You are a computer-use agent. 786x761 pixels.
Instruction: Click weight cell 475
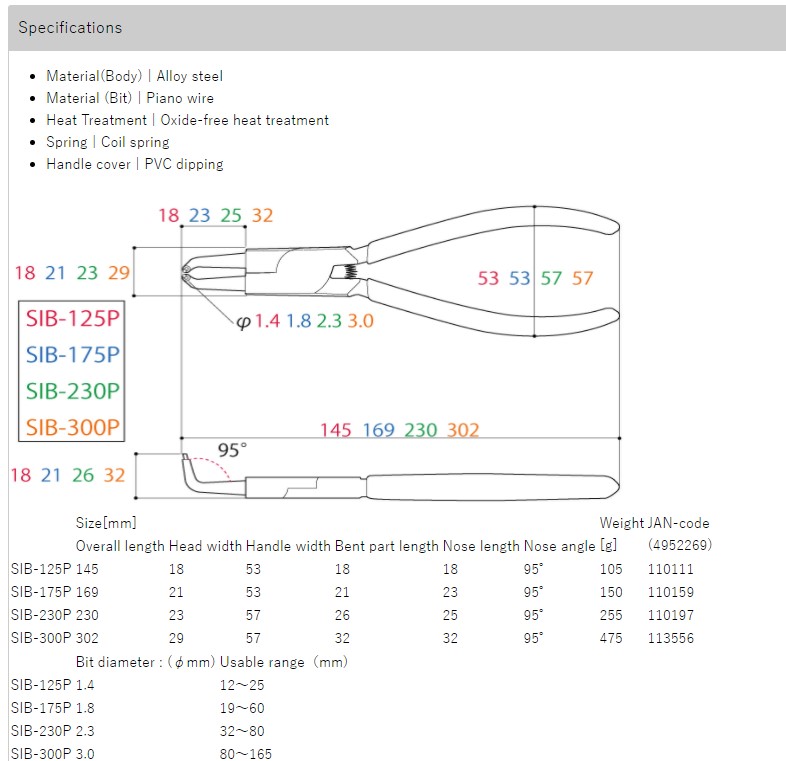[611, 638]
